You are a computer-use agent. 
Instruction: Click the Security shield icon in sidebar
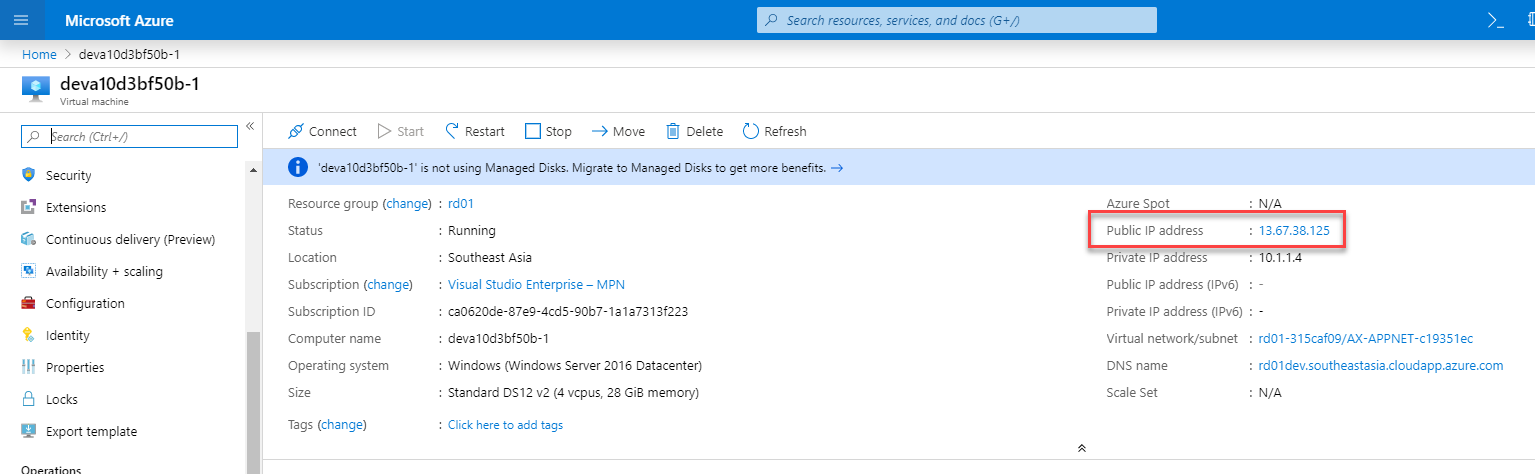click(28, 175)
